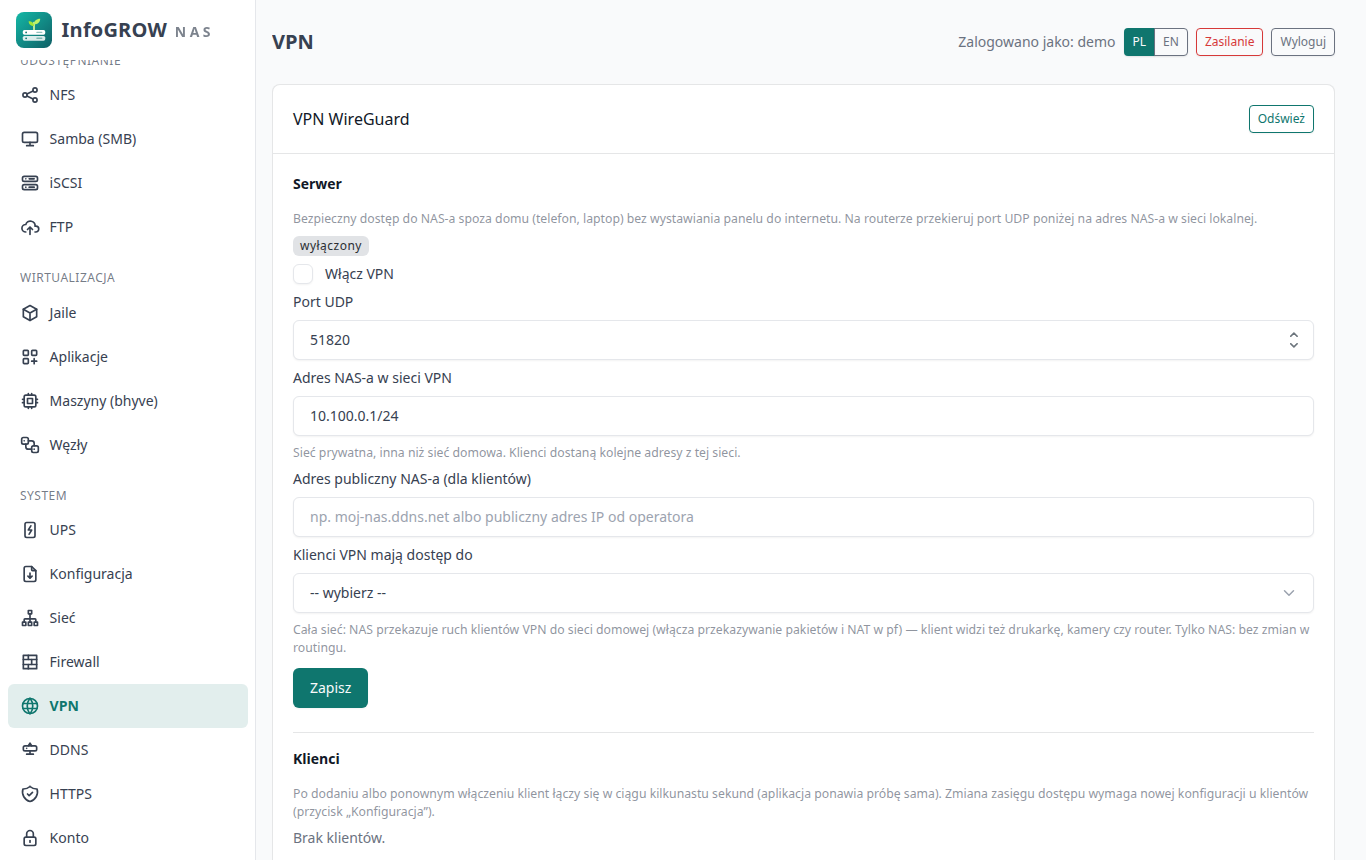The height and width of the screenshot is (860, 1366).
Task: Click the Brak klientów. text
Action: click(x=339, y=837)
